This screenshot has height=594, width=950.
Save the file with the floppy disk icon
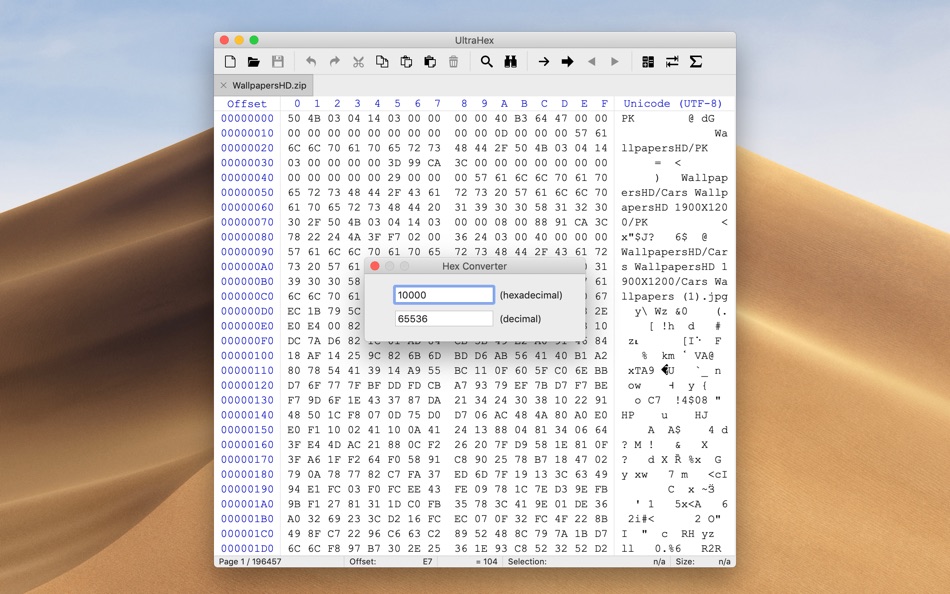click(x=277, y=62)
